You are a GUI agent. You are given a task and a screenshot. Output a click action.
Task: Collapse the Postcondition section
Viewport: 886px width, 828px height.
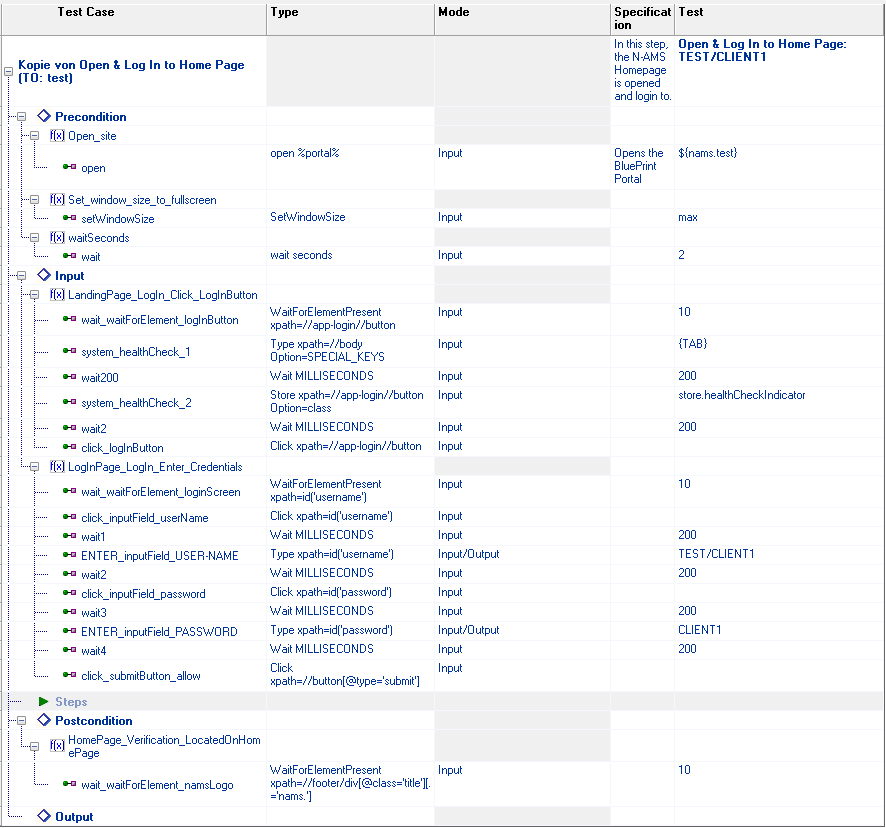pyautogui.click(x=21, y=721)
